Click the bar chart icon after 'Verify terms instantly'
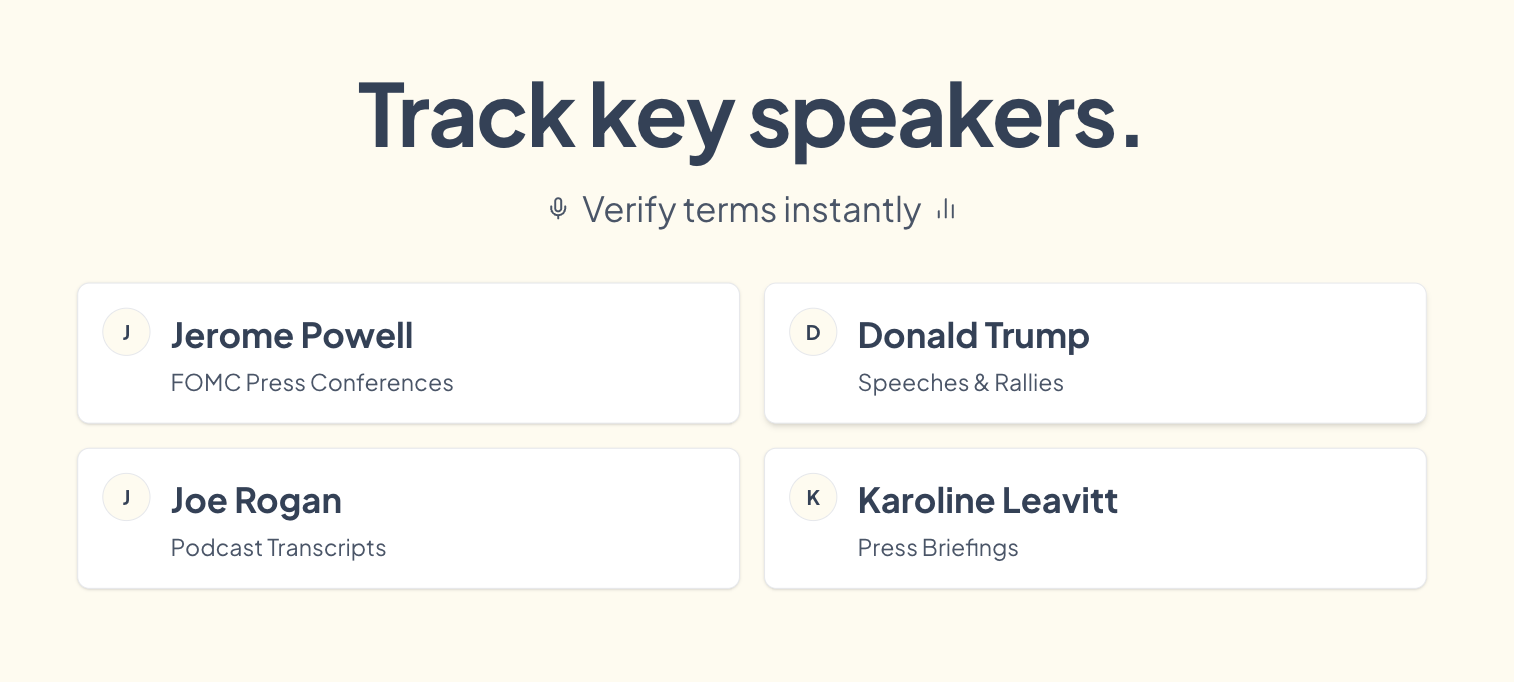The image size is (1514, 682). pos(944,209)
